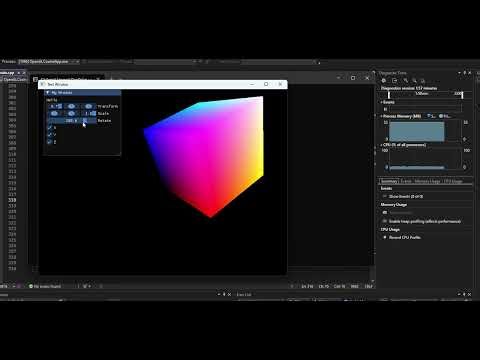This screenshot has height=360, width=480.
Task: Toggle the X axis rotation checkbox
Action: [50, 128]
